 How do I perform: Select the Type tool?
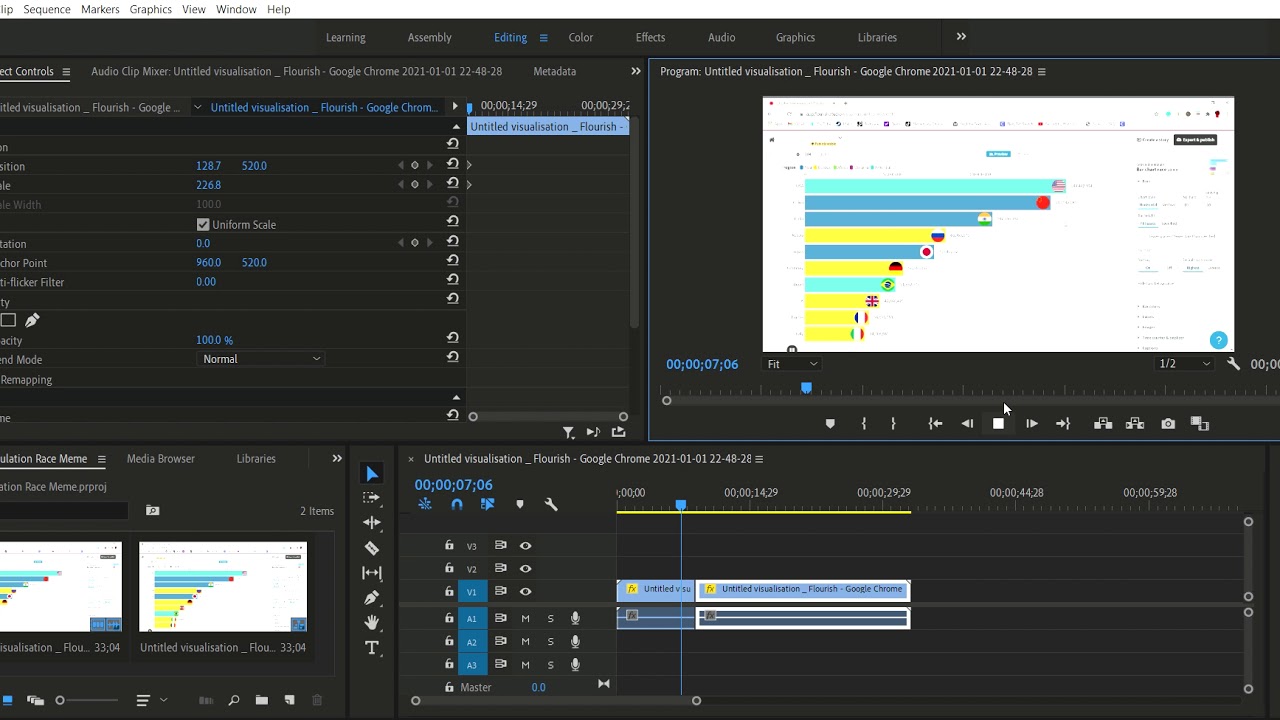pos(372,648)
